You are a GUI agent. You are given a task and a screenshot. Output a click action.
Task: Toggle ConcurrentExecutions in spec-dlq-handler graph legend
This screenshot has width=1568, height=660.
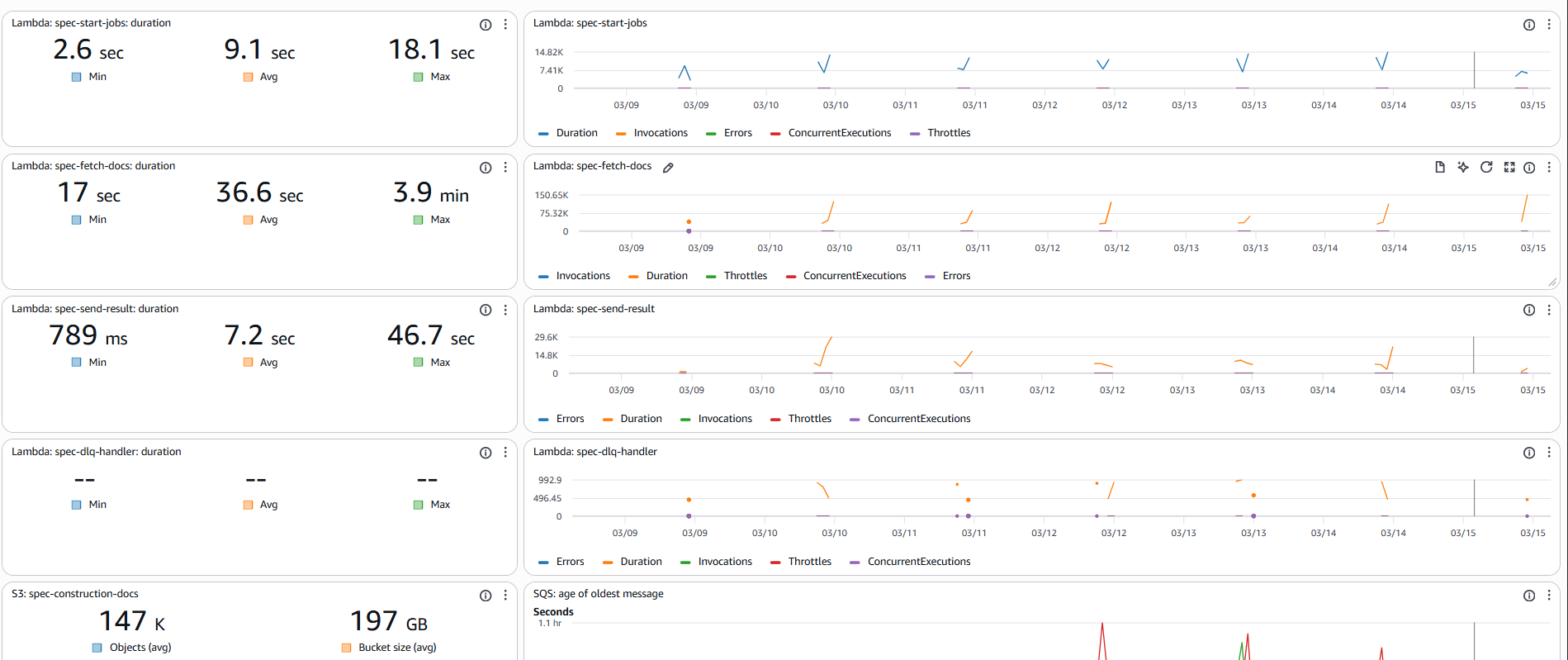(910, 562)
